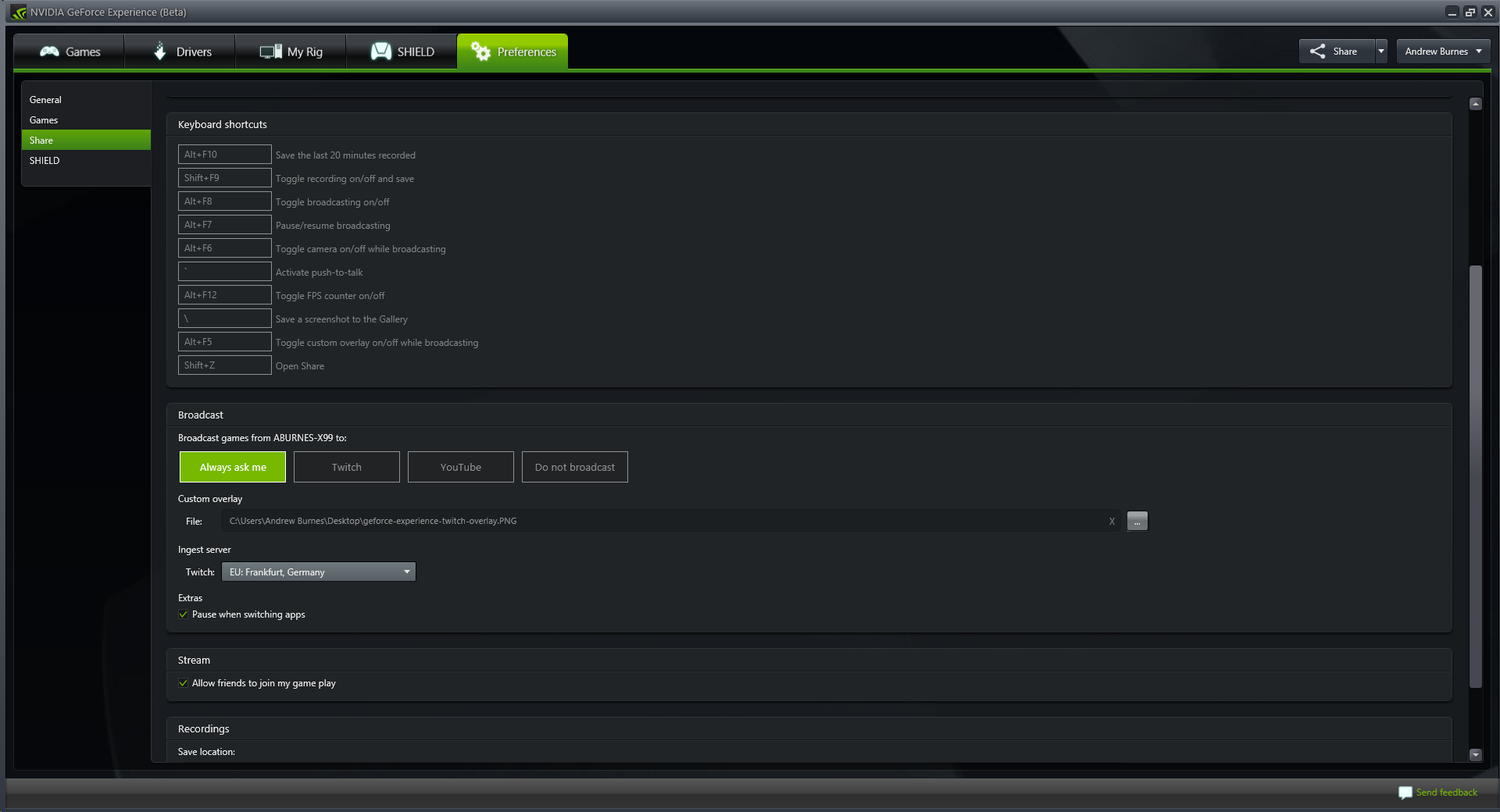Edit the Alt+F6 camera shortcut field
Screen dimensions: 1500x812
coord(225,248)
